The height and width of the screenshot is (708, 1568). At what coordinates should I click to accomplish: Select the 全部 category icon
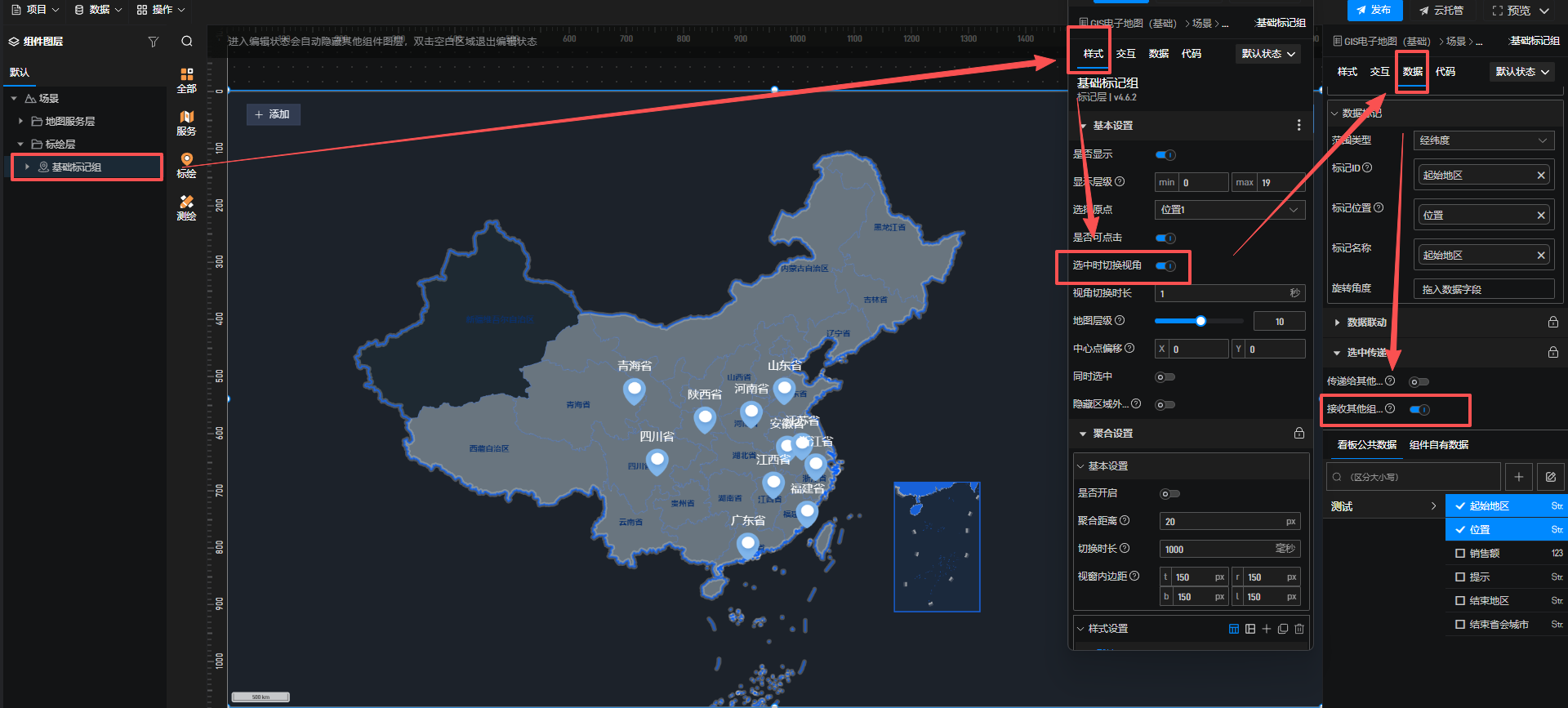tap(187, 79)
